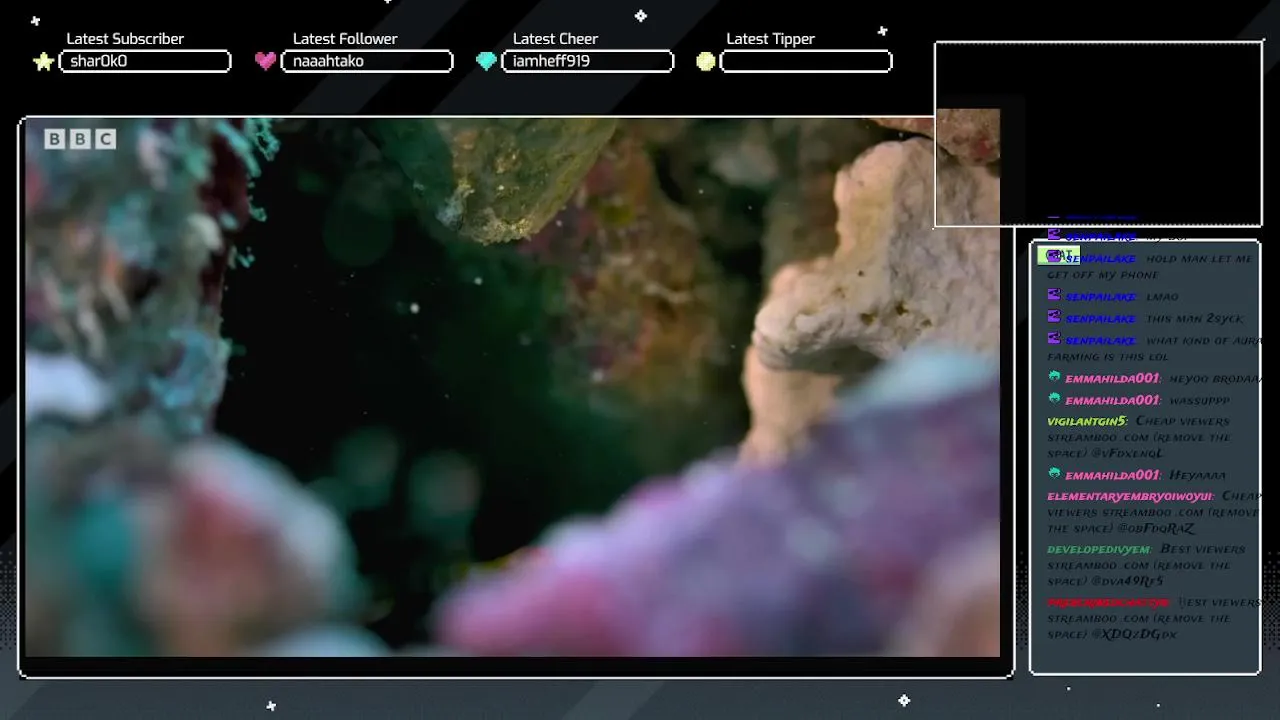Click the Latest Tipper coin icon
The height and width of the screenshot is (720, 1280).
[x=706, y=61]
